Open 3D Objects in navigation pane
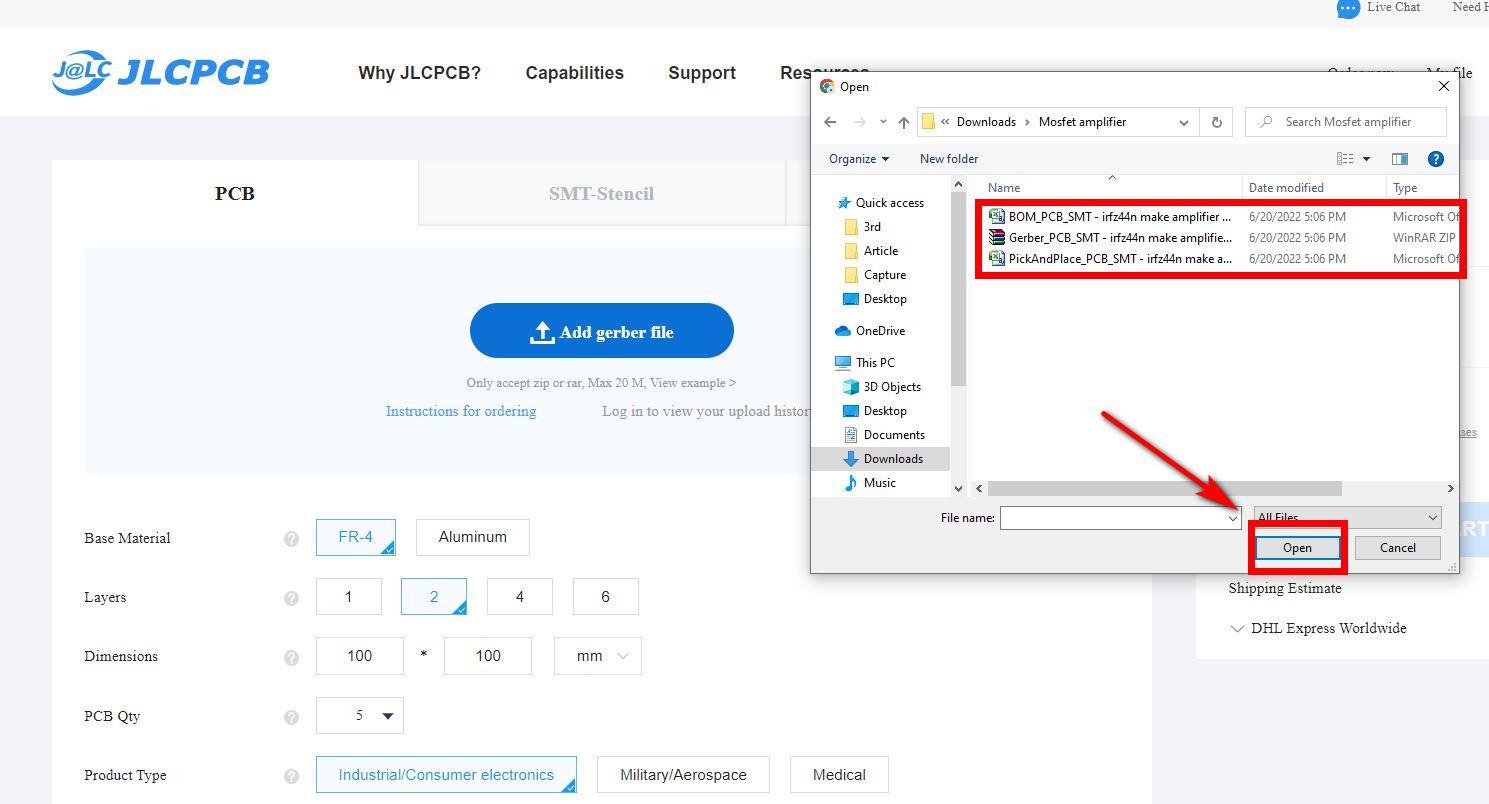Image resolution: width=1489 pixels, height=804 pixels. [882, 387]
